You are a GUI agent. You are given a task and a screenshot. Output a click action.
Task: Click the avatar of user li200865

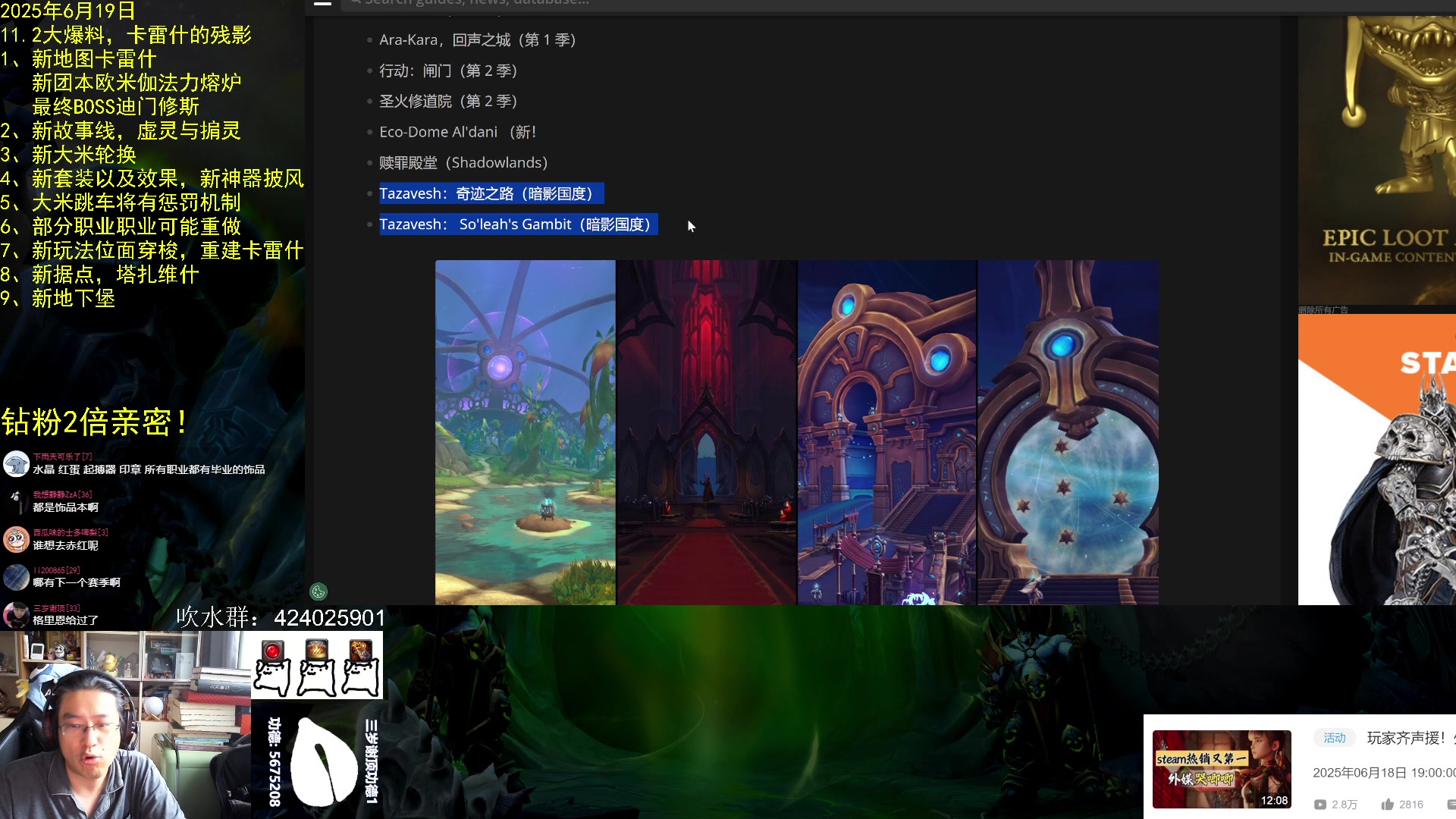[x=16, y=577]
